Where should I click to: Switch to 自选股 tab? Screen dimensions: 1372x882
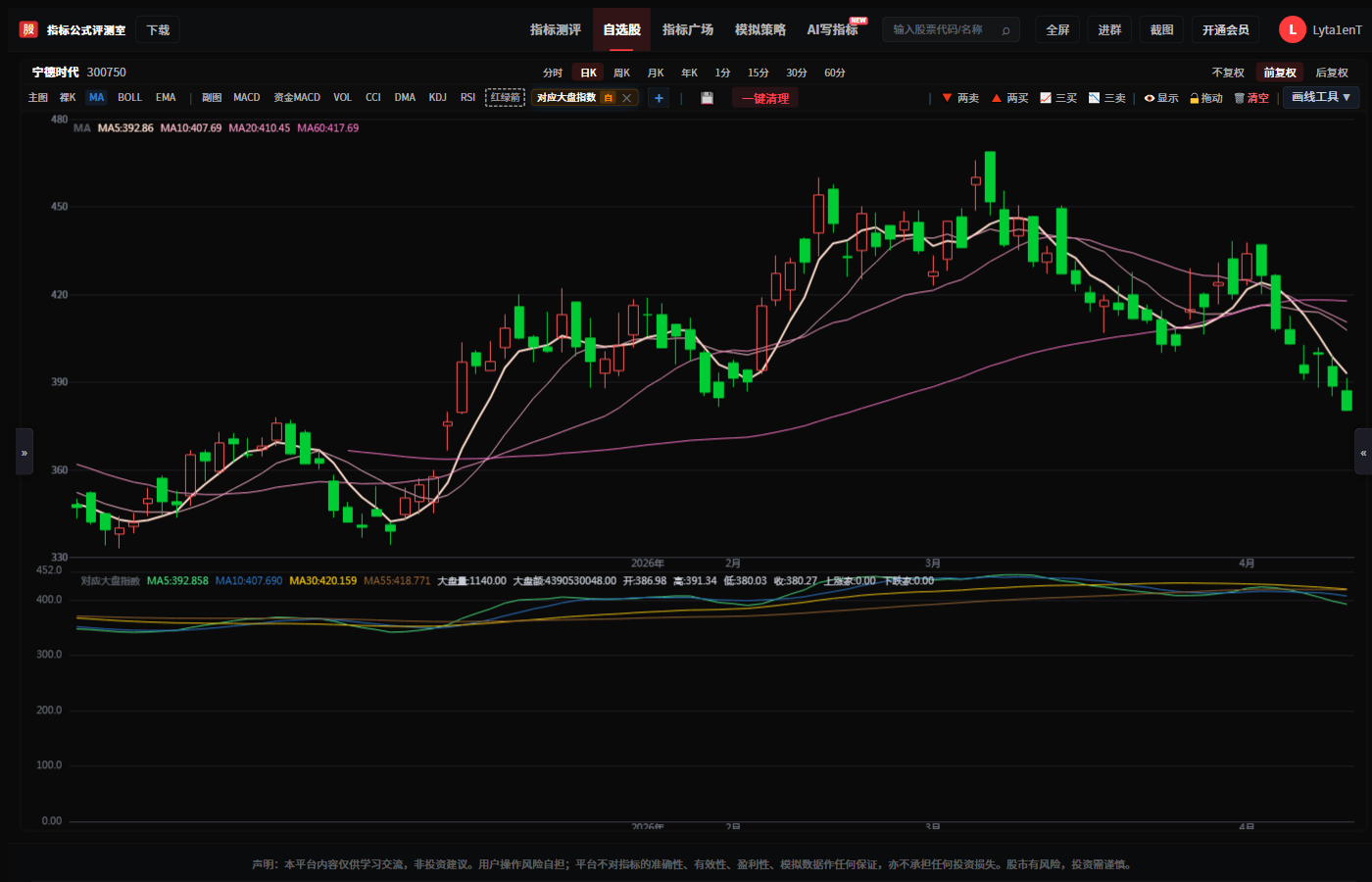[622, 30]
